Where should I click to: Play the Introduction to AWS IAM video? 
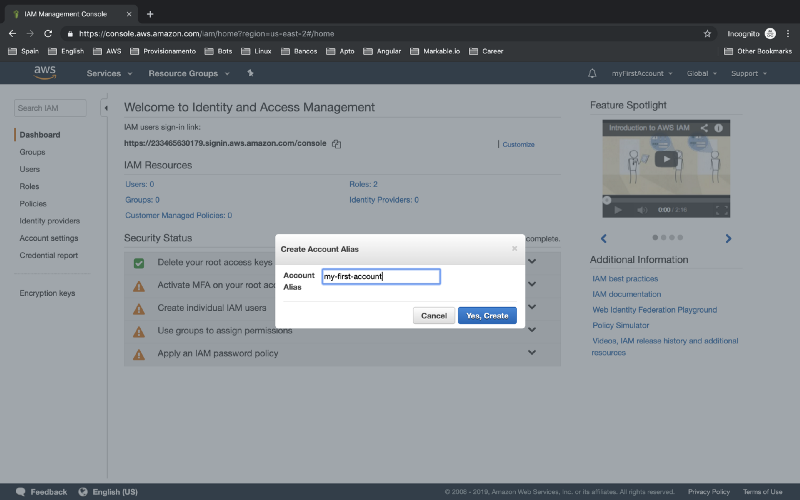[x=666, y=159]
